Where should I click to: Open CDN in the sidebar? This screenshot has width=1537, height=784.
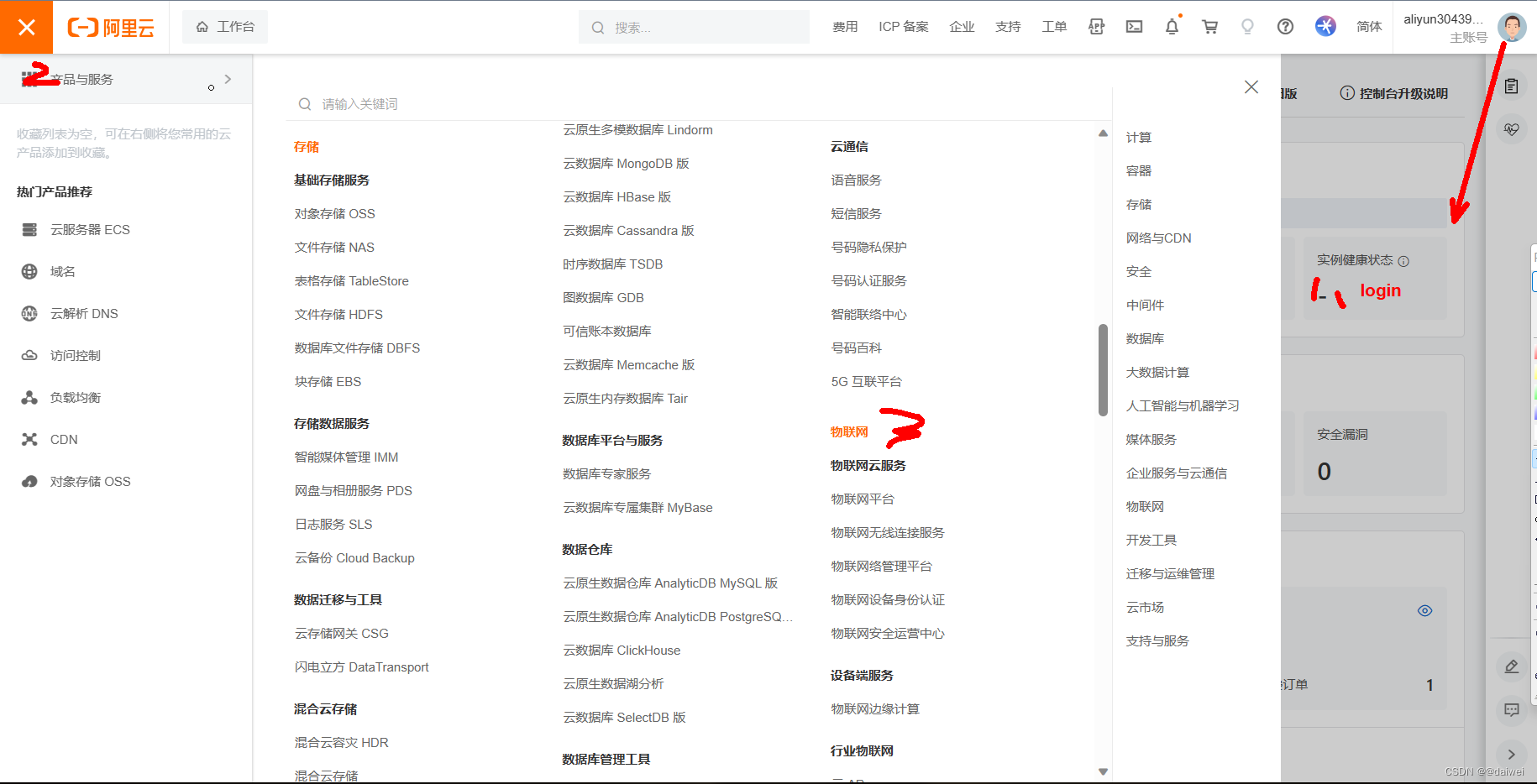click(x=64, y=440)
